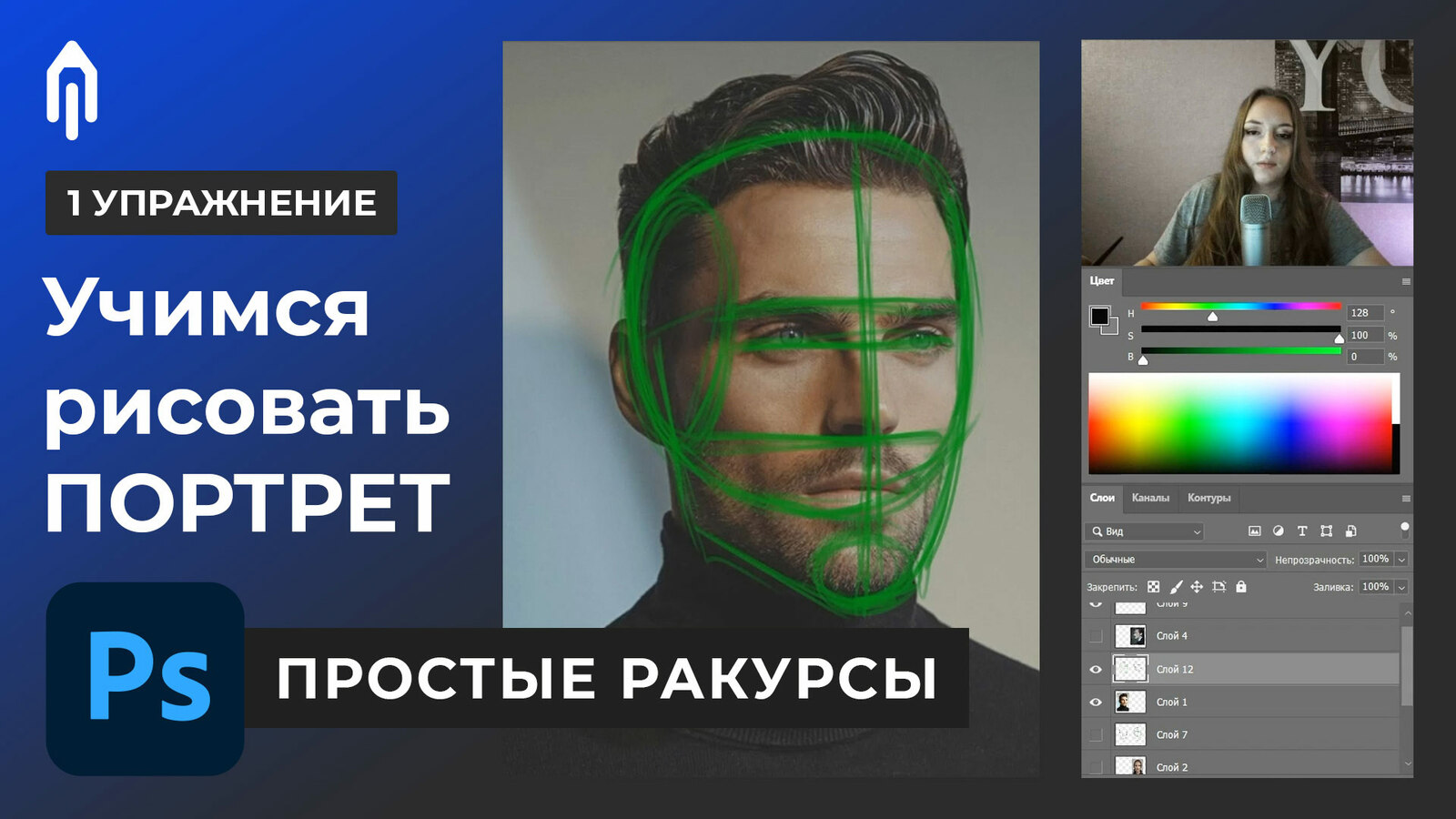Toggle the layer filtering on/off switch
Viewport: 1456px width, 819px height.
[x=1404, y=530]
